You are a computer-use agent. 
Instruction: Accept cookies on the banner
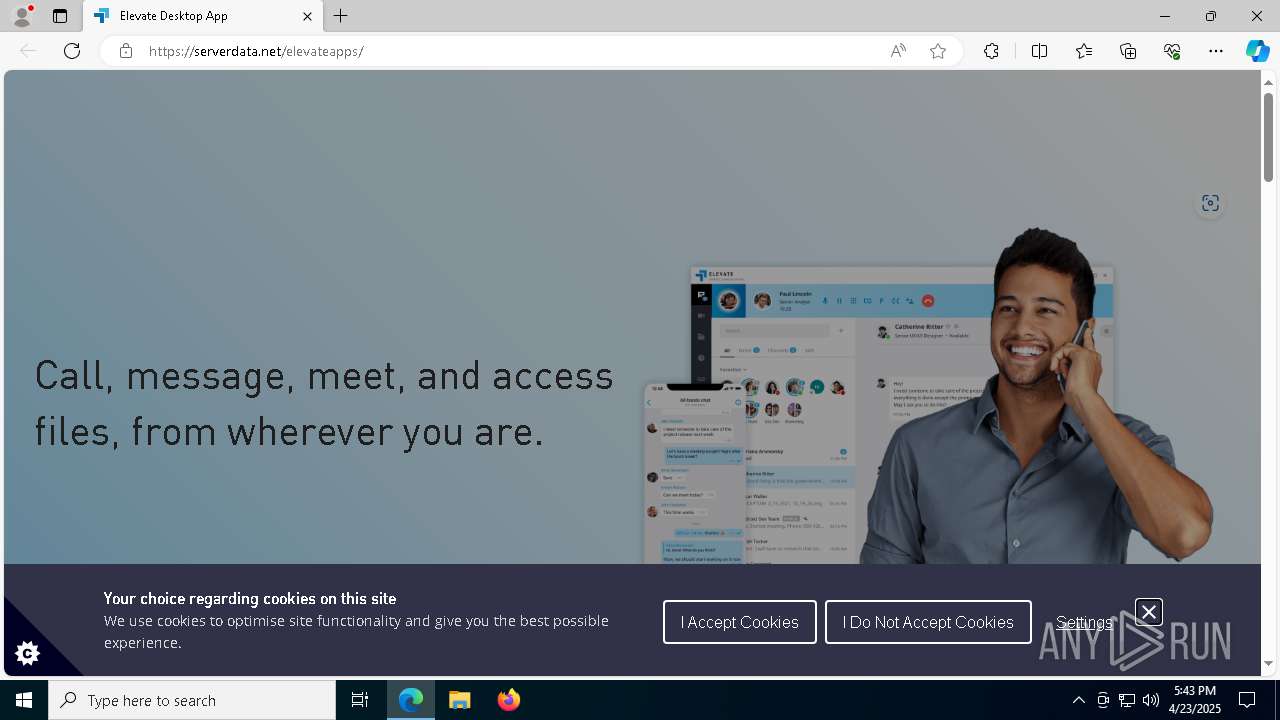coord(740,622)
